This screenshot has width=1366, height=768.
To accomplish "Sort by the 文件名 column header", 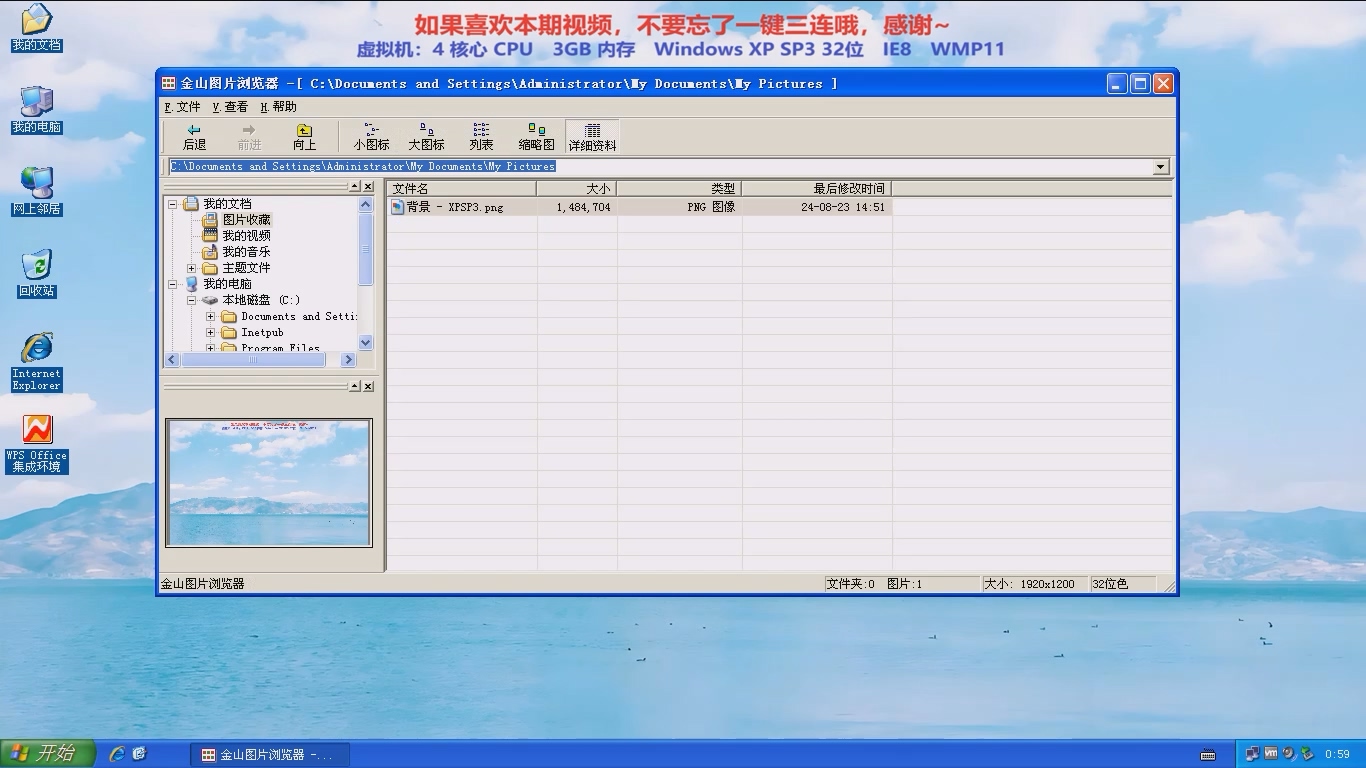I will [x=462, y=188].
